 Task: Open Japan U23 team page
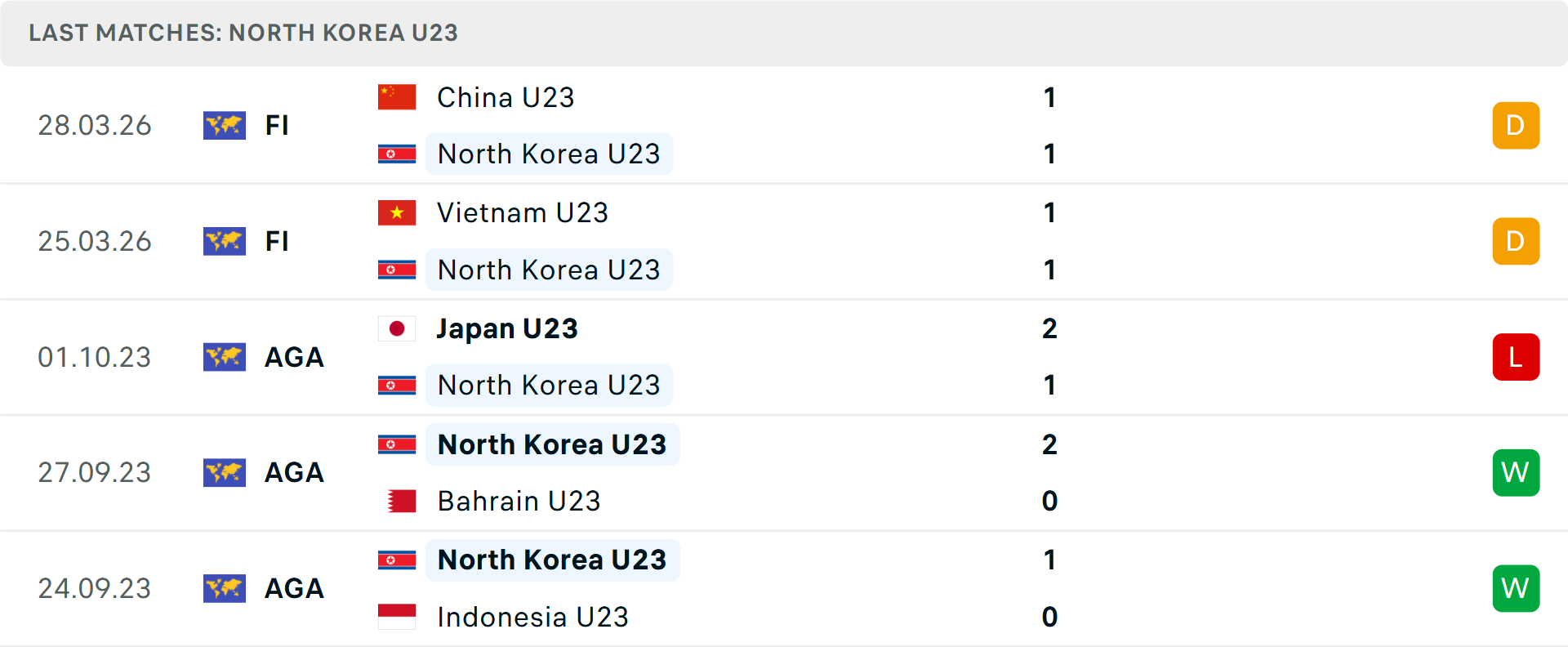click(506, 328)
